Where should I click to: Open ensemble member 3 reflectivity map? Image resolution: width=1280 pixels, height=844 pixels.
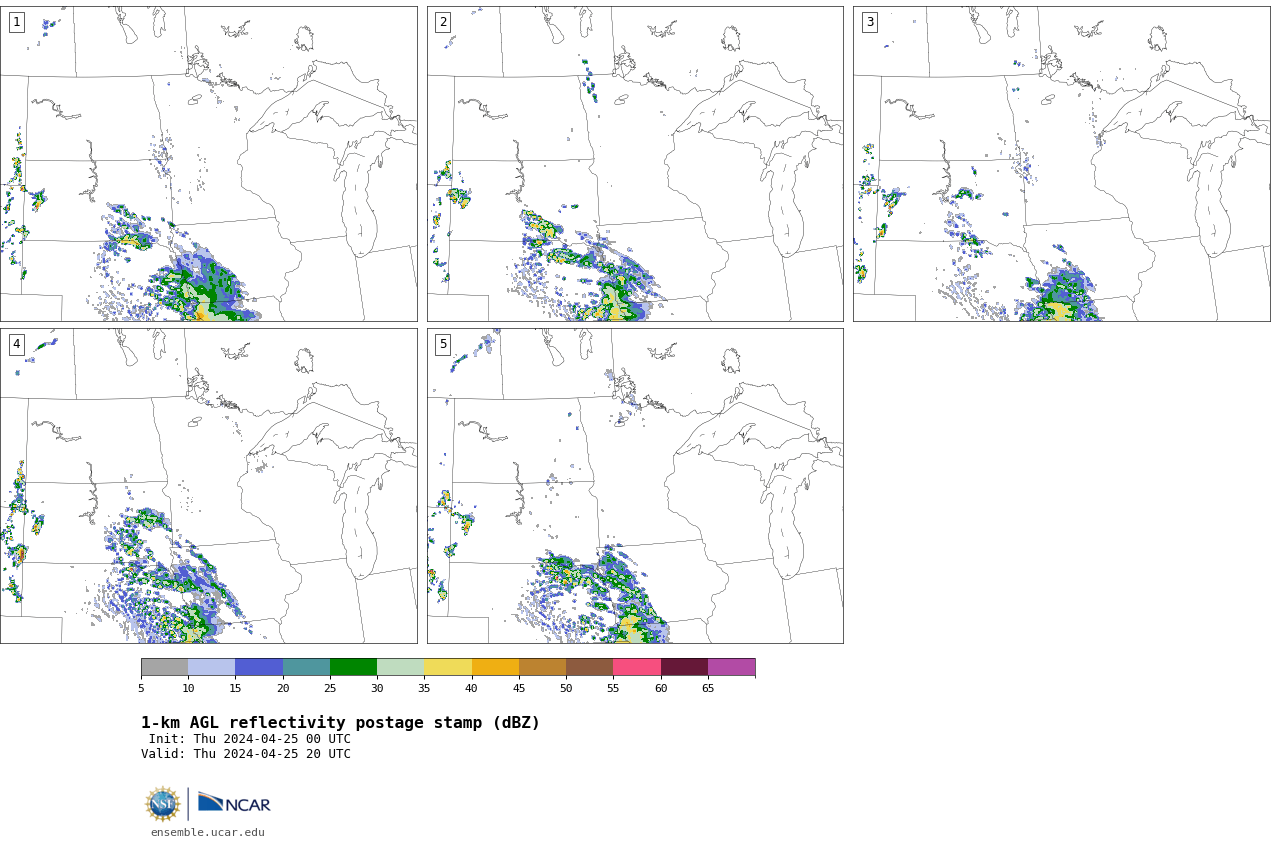pyautogui.click(x=1061, y=164)
